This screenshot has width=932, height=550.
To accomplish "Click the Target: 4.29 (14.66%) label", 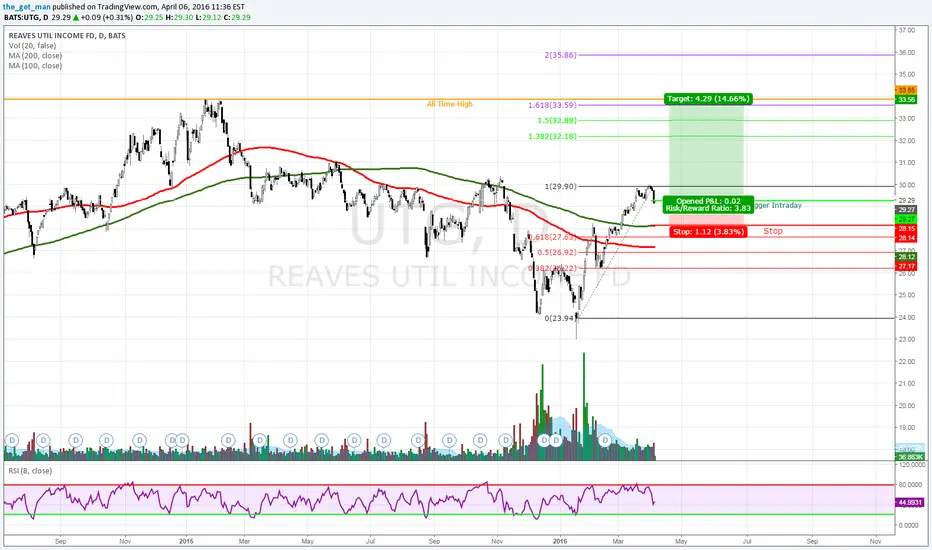I will pyautogui.click(x=708, y=99).
